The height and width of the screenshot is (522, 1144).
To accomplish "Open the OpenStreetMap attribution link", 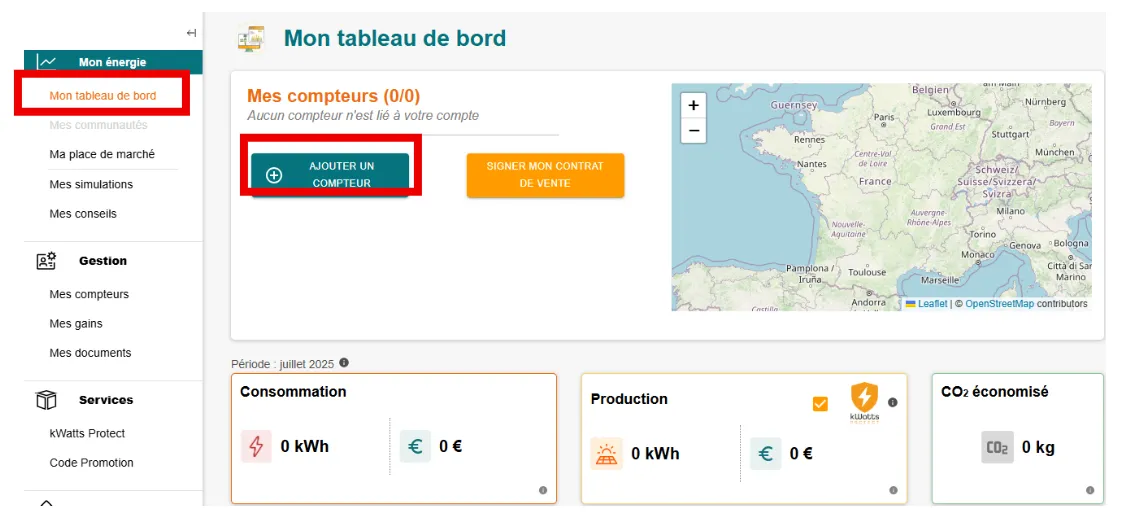I will click(x=999, y=304).
